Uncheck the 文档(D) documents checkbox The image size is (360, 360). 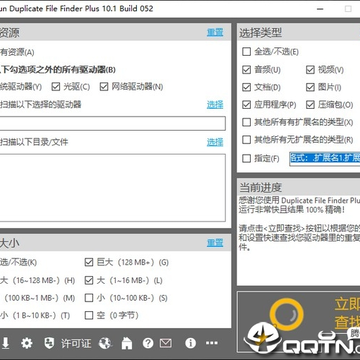click(x=246, y=87)
